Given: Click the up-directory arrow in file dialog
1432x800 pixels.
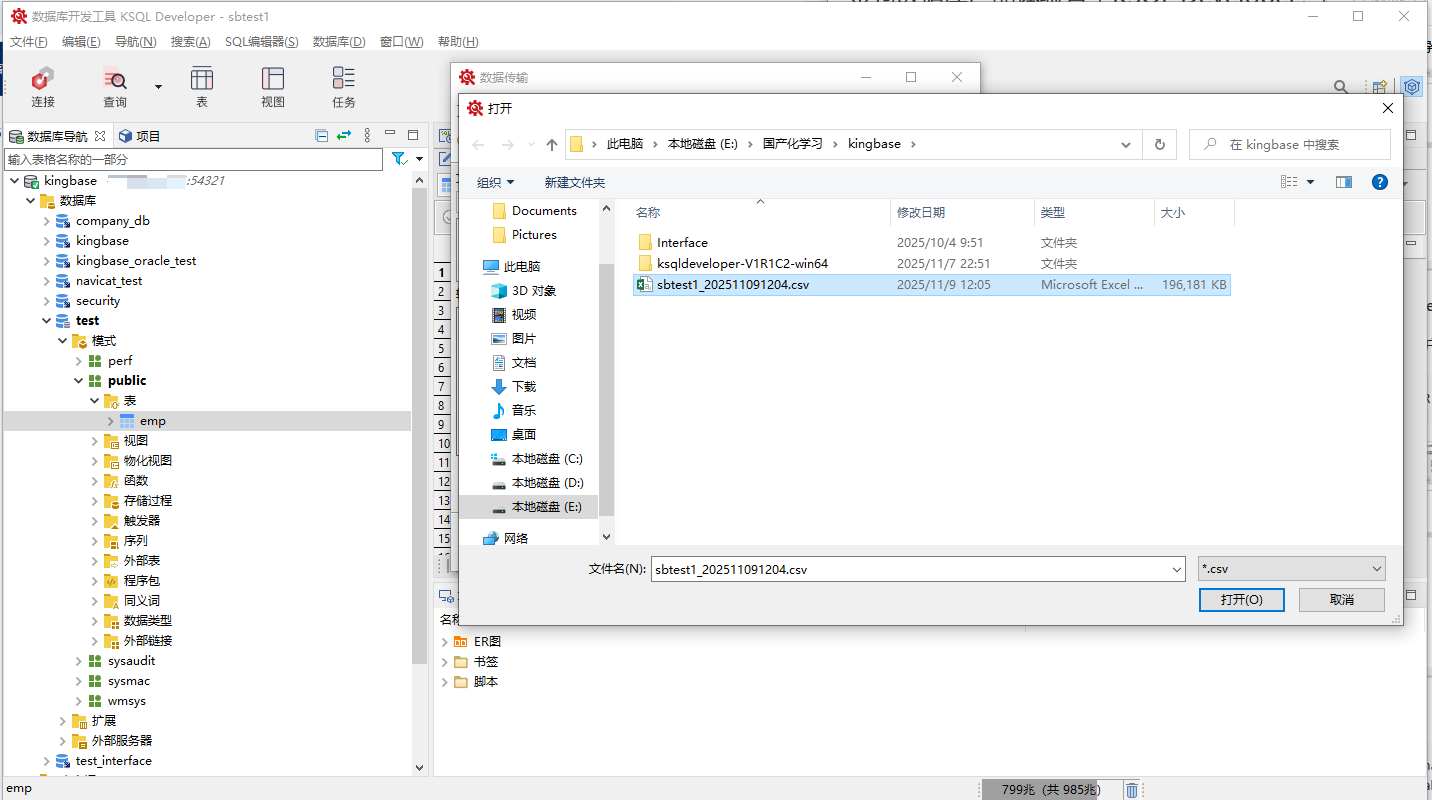Looking at the screenshot, I should (x=551, y=144).
